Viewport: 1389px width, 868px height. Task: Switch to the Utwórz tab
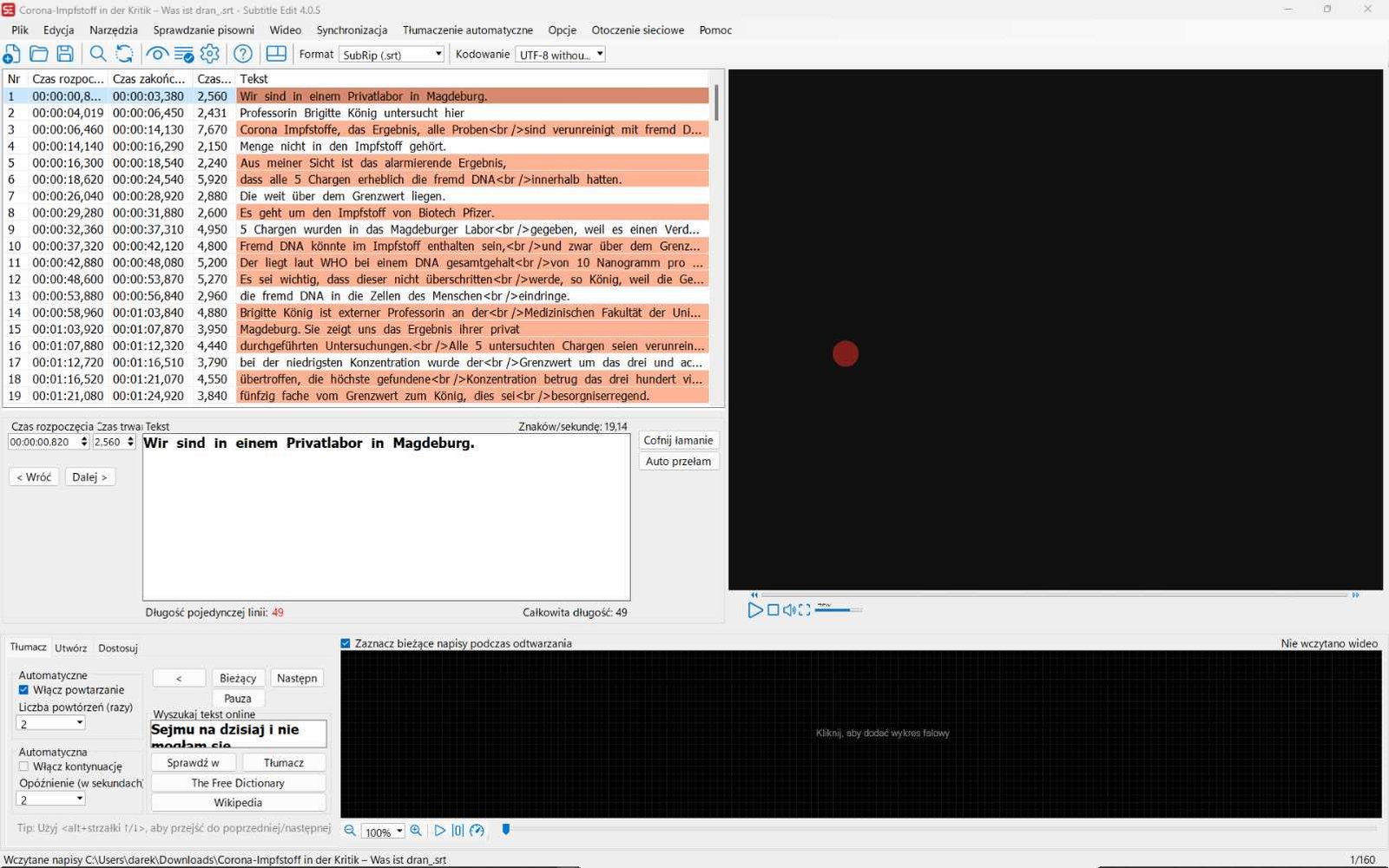(x=70, y=648)
